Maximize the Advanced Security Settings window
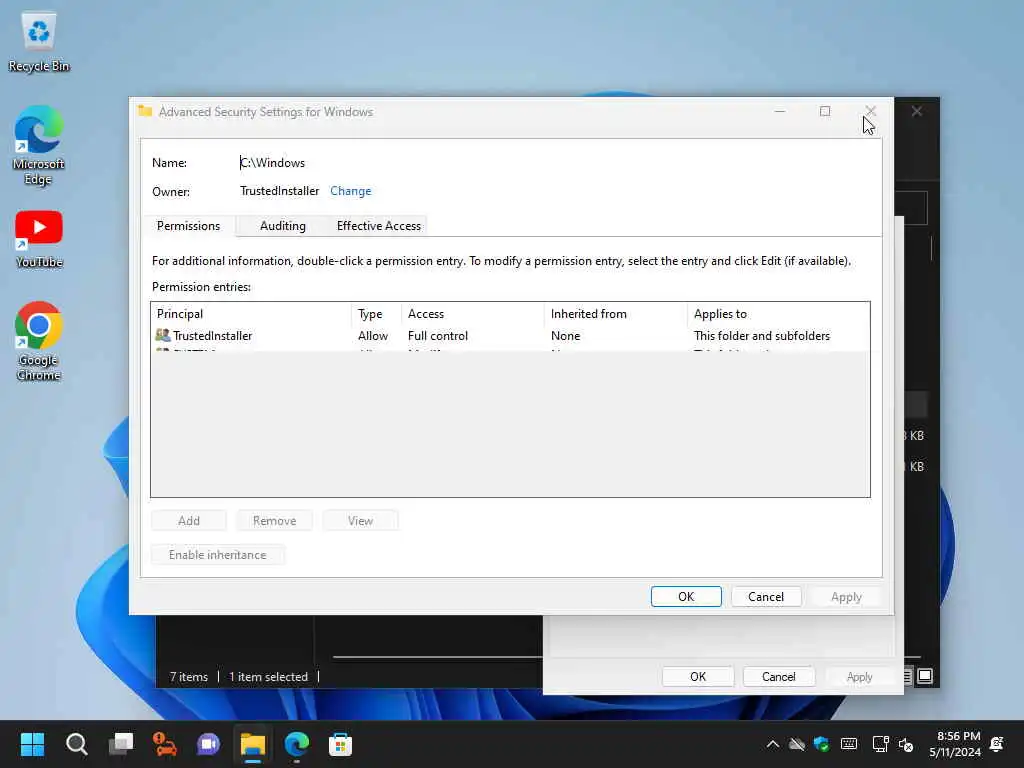 (825, 111)
